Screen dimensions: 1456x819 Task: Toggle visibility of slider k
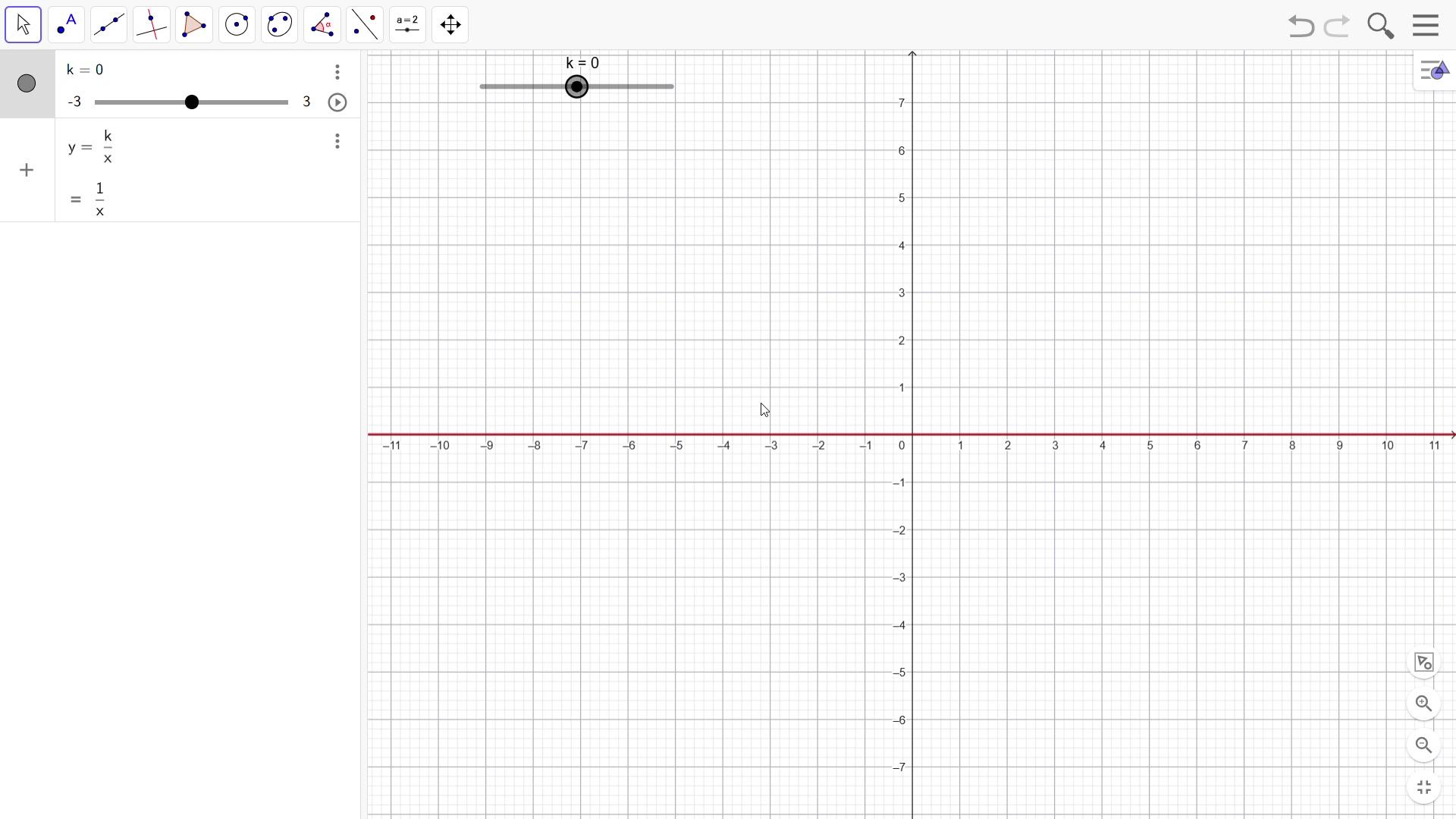coord(27,83)
